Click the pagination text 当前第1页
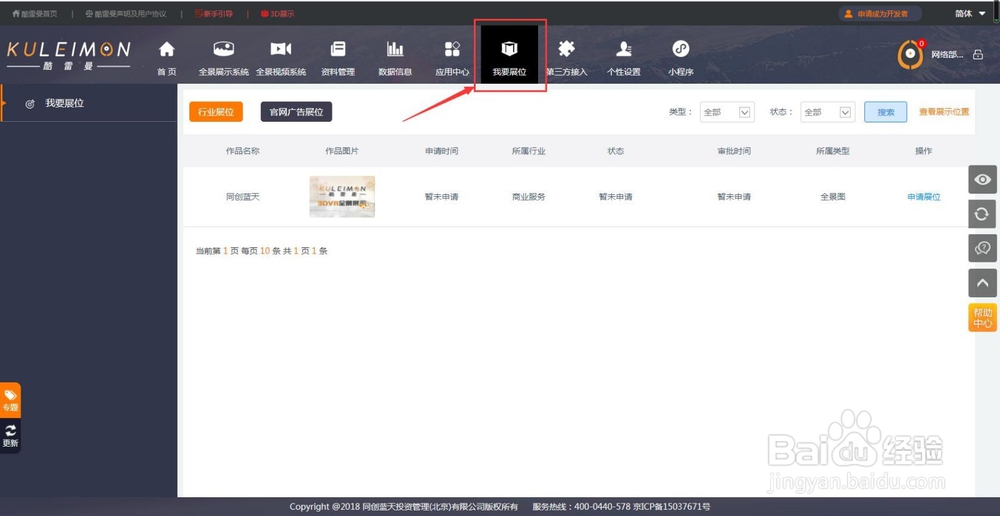Image resolution: width=1000 pixels, height=516 pixels. (217, 251)
